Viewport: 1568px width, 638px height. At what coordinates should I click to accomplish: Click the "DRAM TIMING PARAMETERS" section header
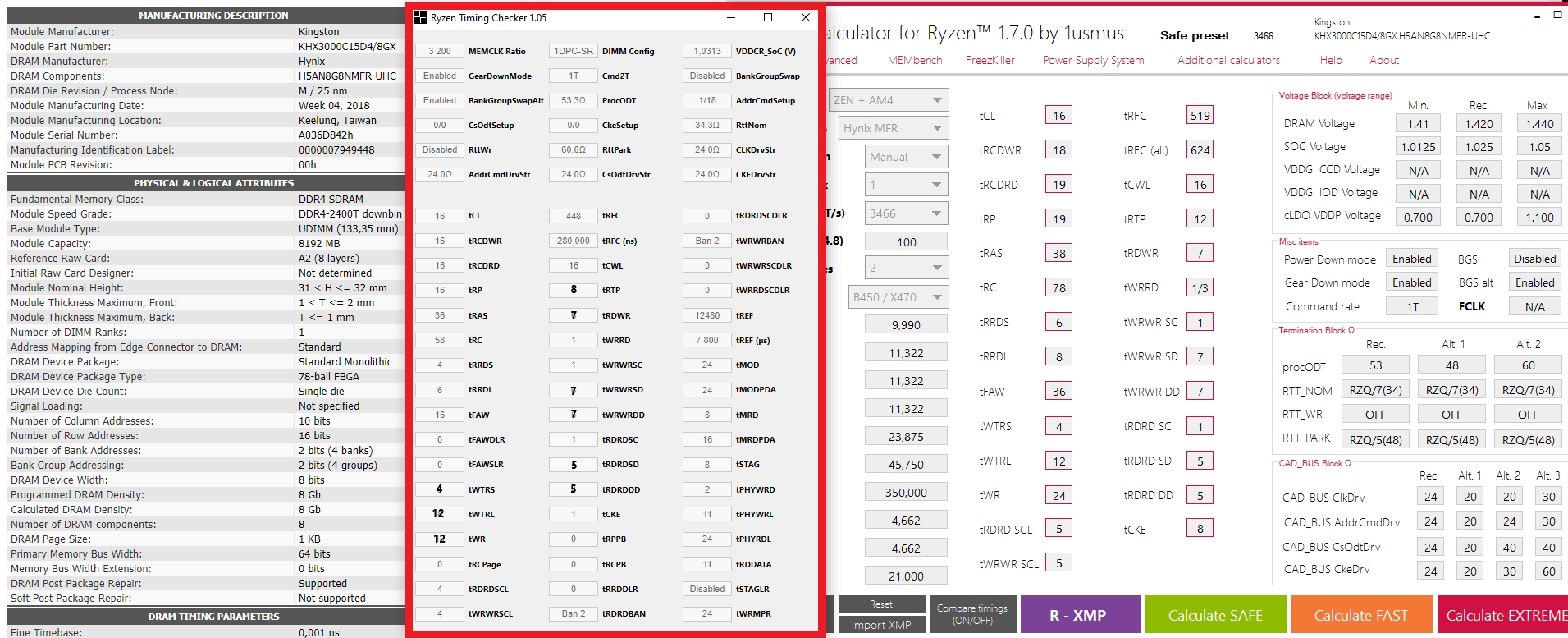pos(213,617)
